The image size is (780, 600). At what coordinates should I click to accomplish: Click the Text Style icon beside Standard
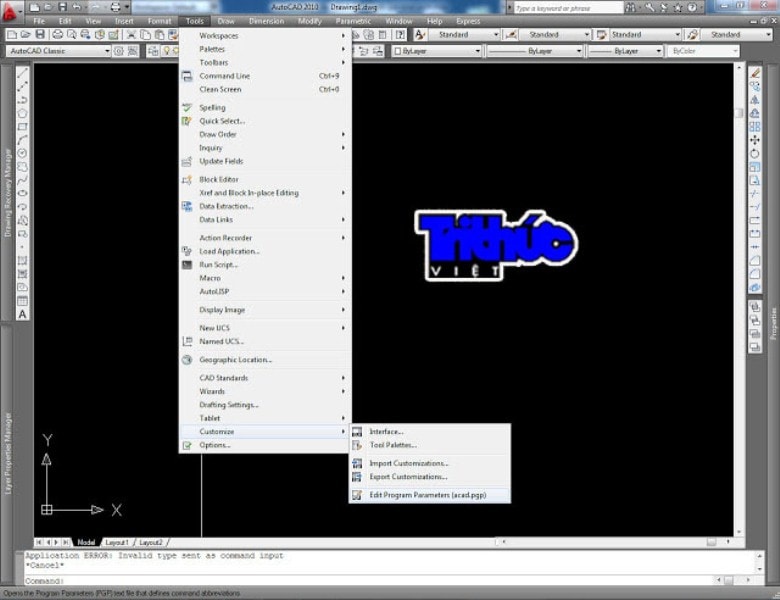click(420, 34)
